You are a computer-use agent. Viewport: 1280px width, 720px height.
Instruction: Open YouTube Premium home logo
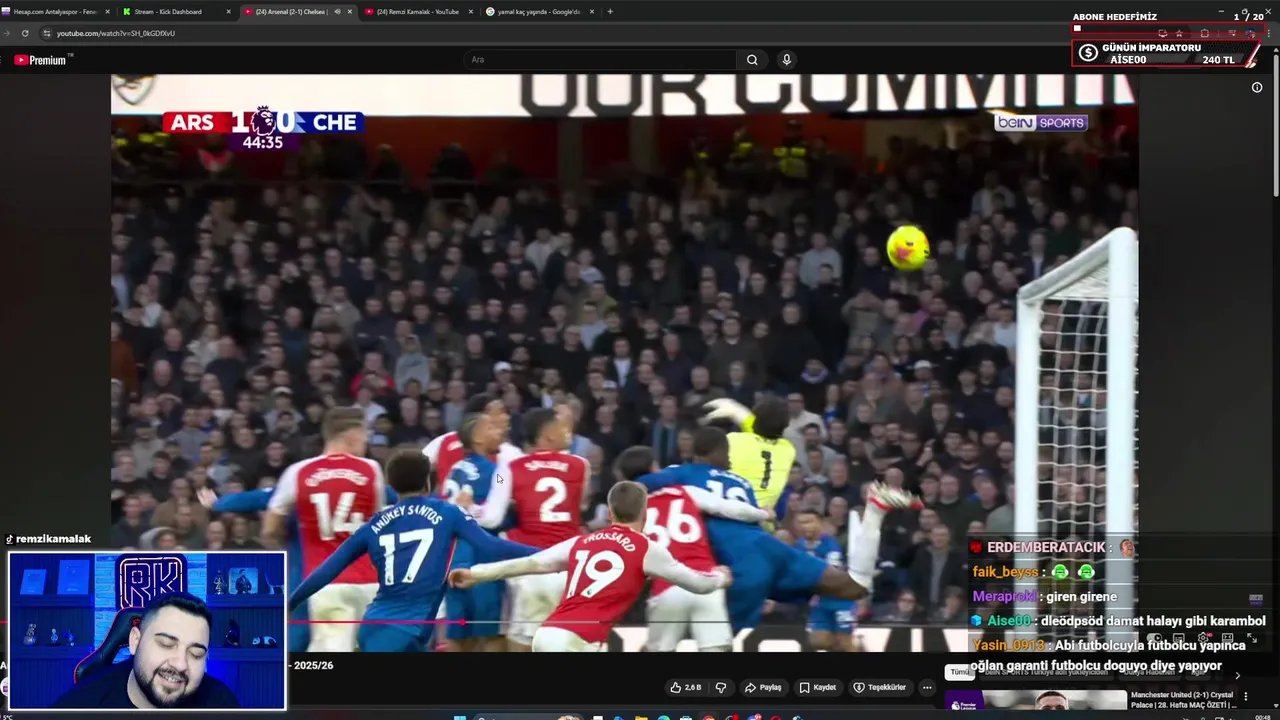tap(40, 60)
